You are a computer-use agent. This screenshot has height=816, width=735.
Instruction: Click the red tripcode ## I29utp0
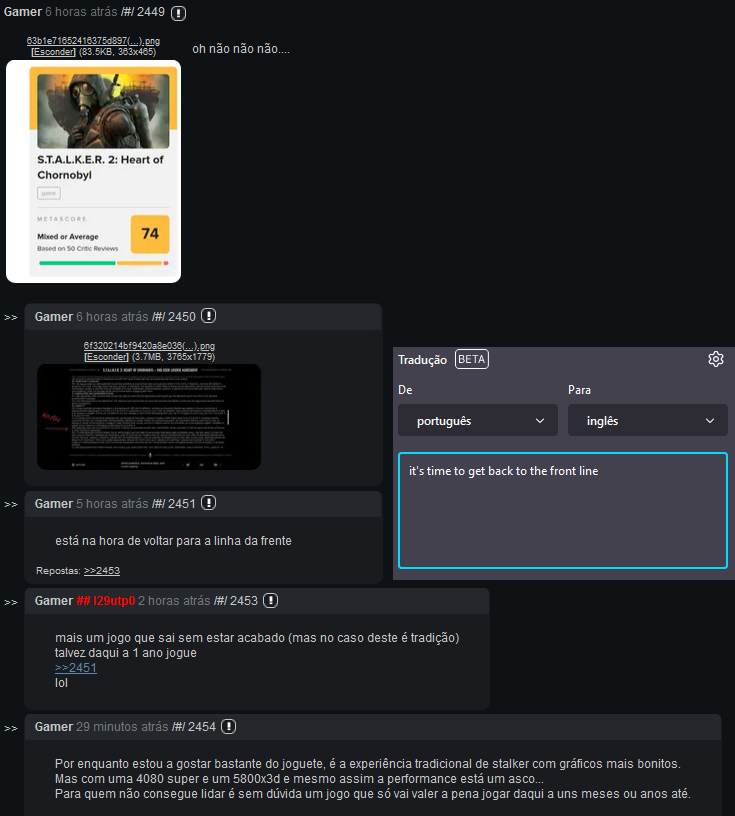[106, 601]
